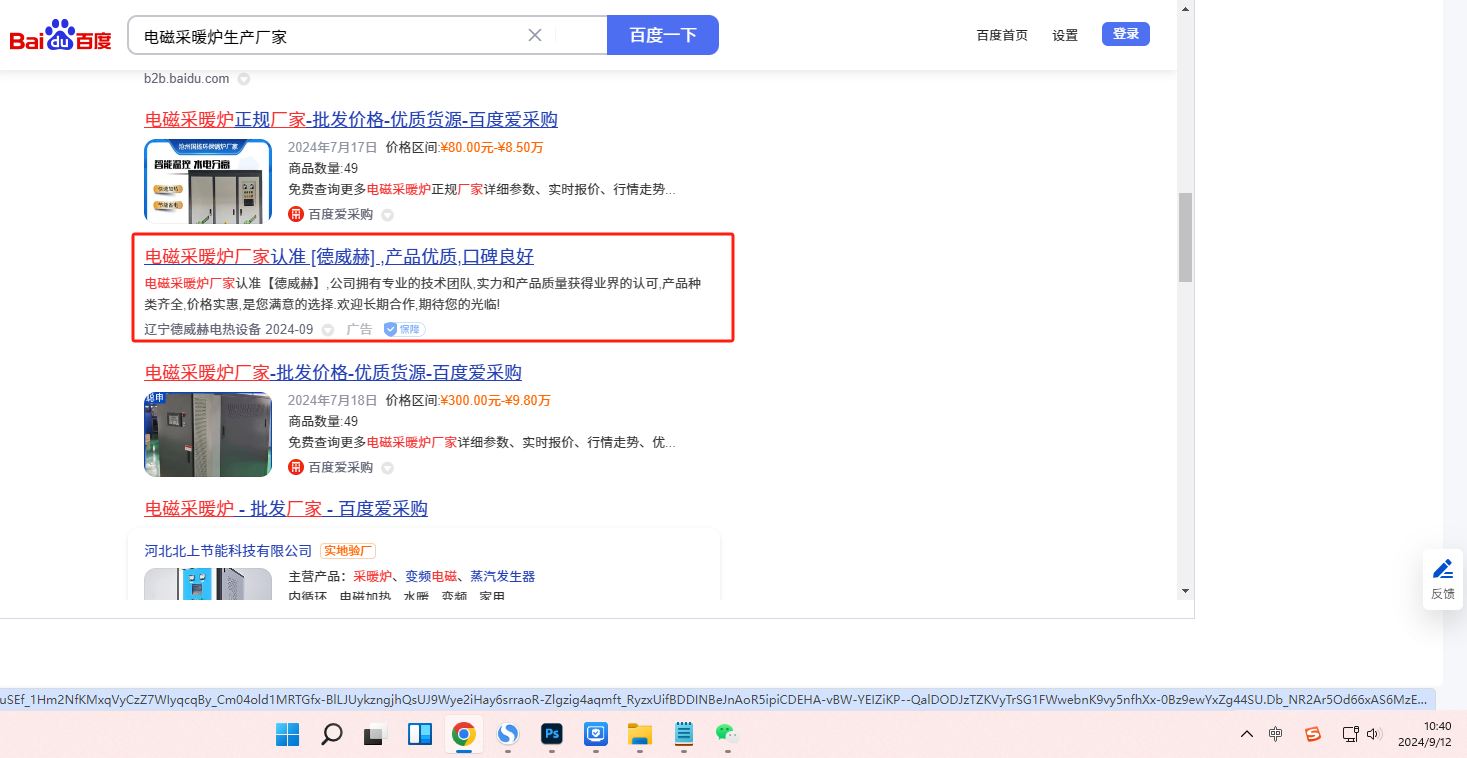Open Photoshop from the taskbar
Screen dimensions: 1467x758
point(551,735)
